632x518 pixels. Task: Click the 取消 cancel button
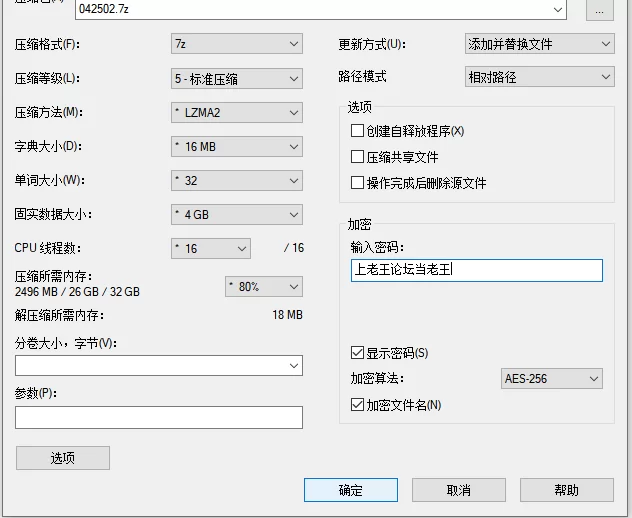pos(459,490)
